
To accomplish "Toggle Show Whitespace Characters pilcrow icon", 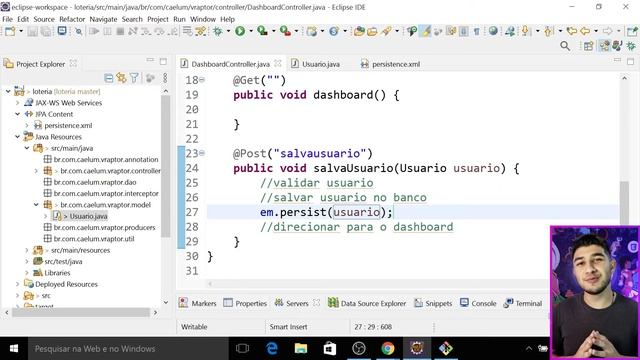I will click(476, 31).
